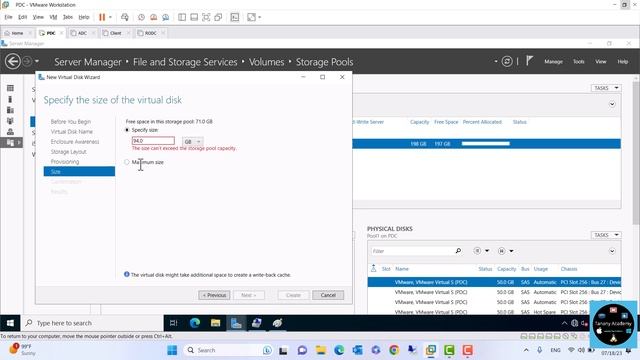
Task: Expand the Physical Disks filter chevron
Action: tap(612, 251)
